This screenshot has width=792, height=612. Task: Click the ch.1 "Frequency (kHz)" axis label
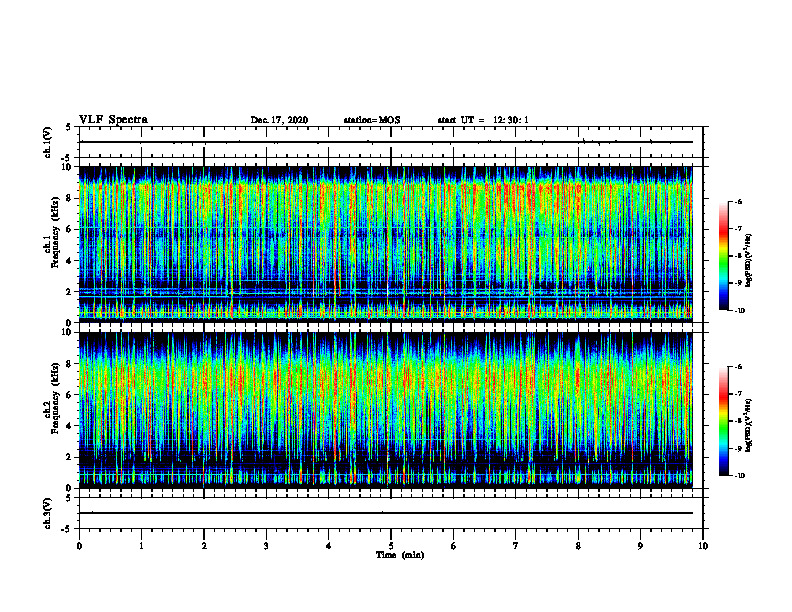(x=55, y=232)
